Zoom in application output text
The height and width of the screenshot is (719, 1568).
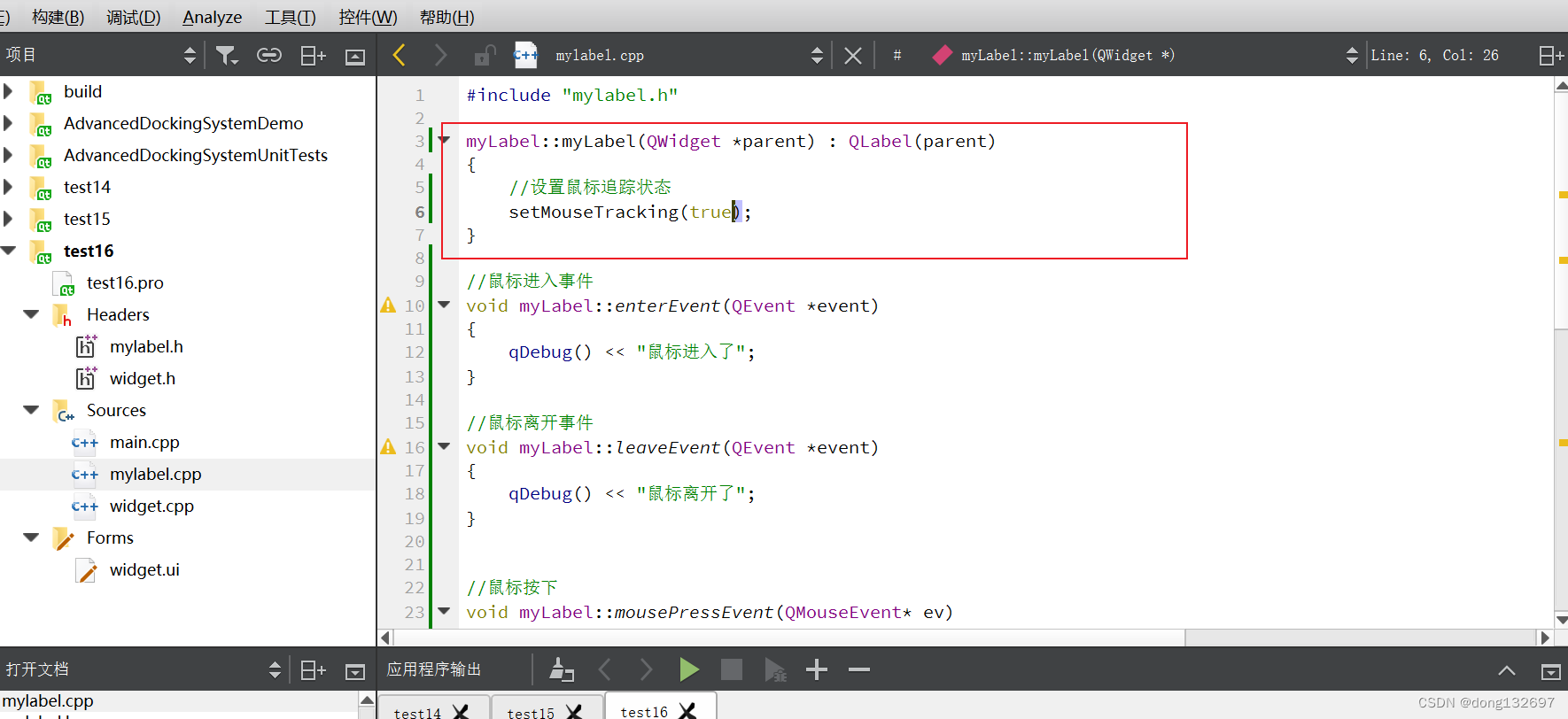pos(817,669)
